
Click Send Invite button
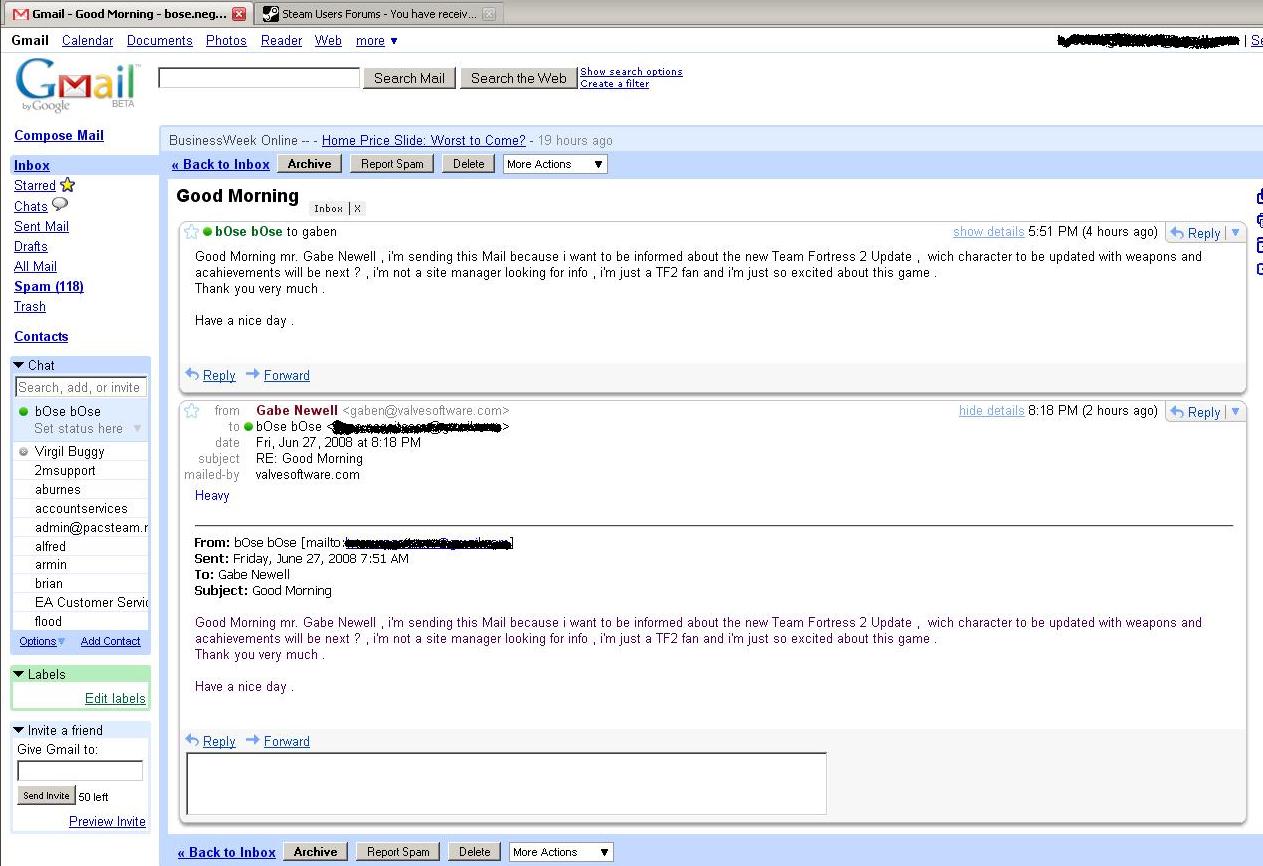[46, 795]
